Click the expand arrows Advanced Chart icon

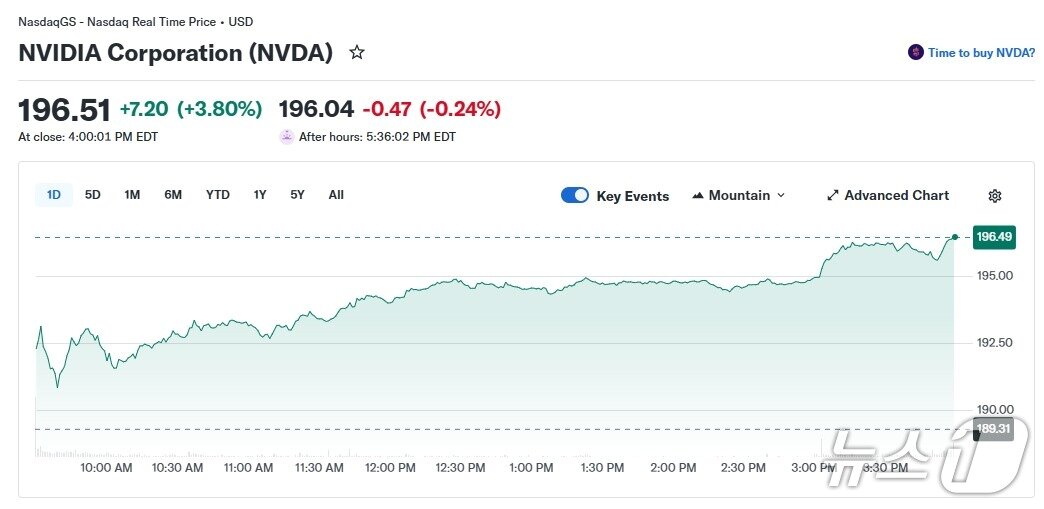832,196
